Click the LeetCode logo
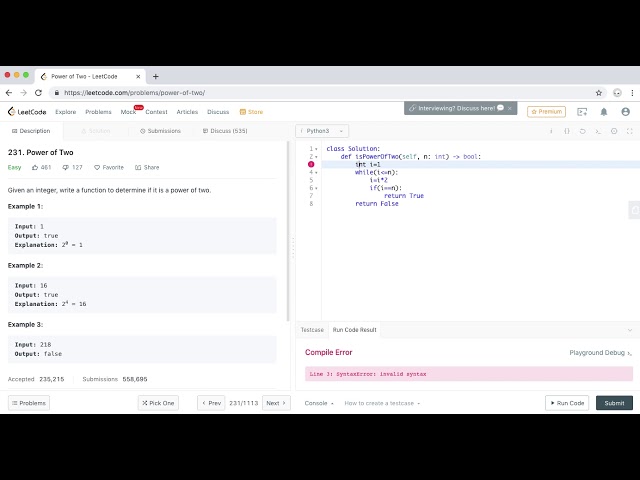The image size is (640, 480). click(27, 111)
